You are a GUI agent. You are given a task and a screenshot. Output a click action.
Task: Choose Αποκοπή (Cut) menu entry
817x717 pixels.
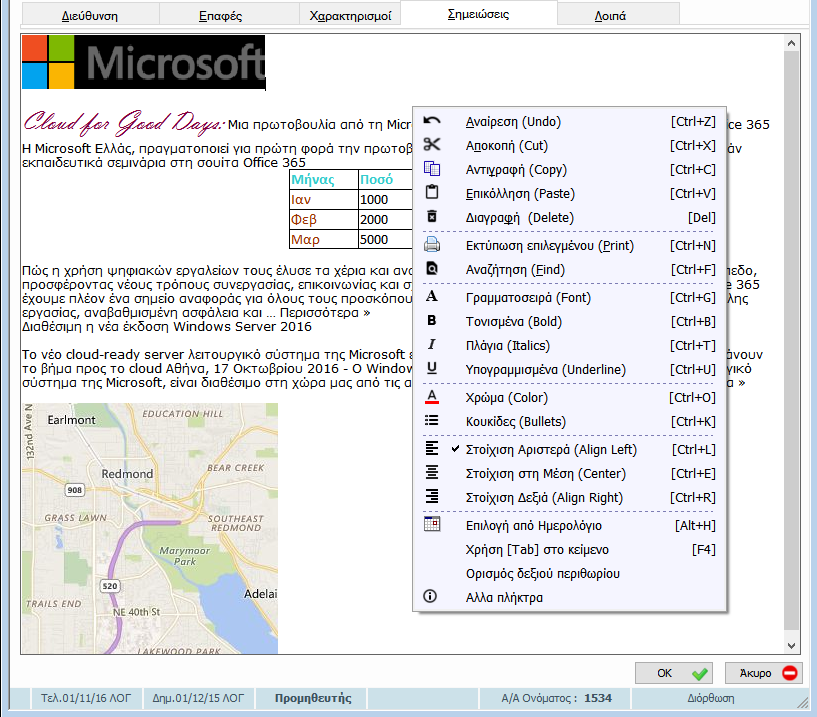(x=569, y=145)
